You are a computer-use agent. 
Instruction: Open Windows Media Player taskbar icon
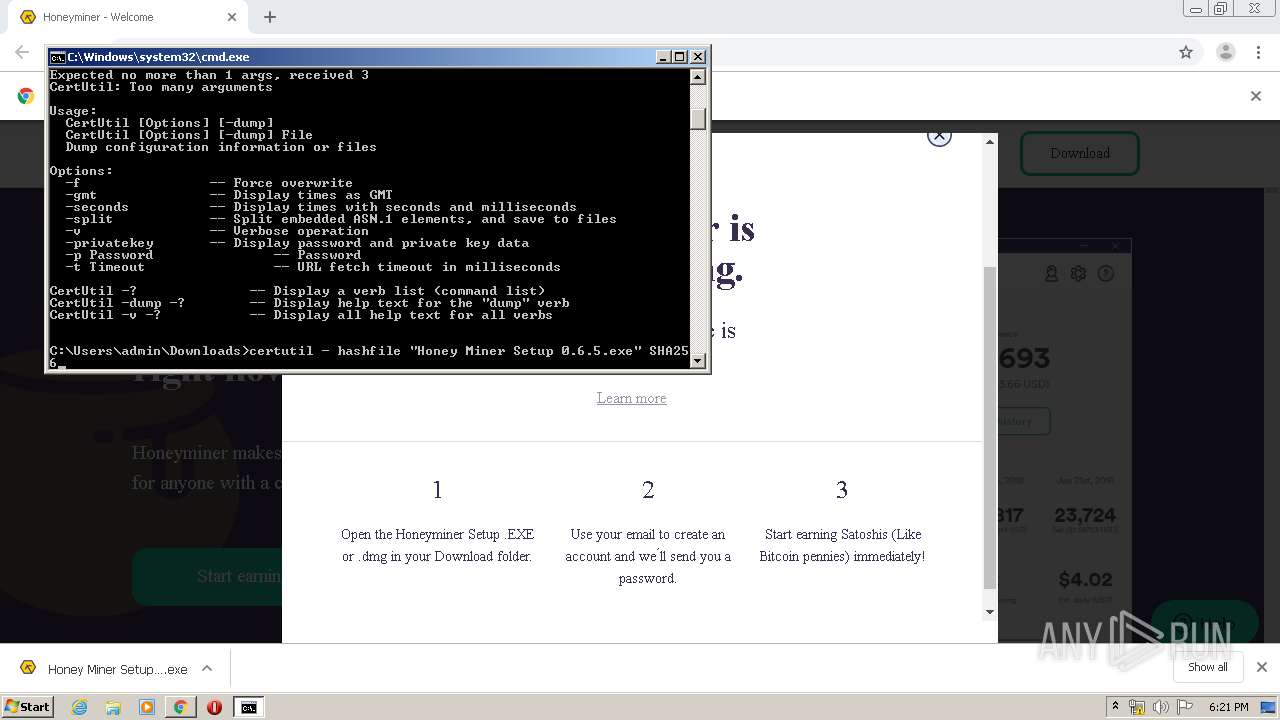[x=147, y=707]
